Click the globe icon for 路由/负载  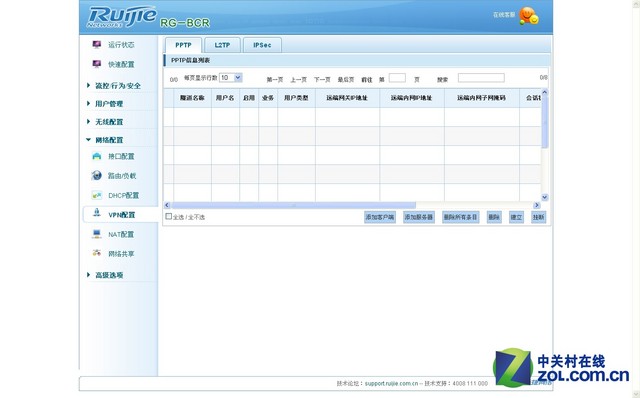click(x=97, y=175)
